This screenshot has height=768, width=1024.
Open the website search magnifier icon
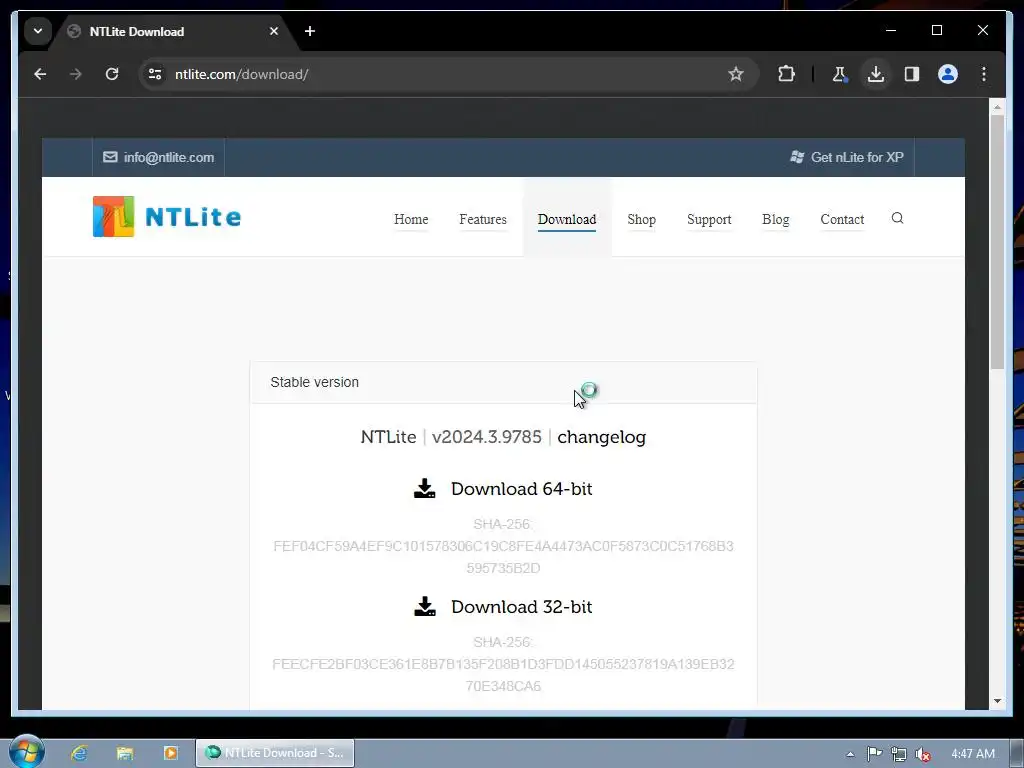click(x=897, y=218)
